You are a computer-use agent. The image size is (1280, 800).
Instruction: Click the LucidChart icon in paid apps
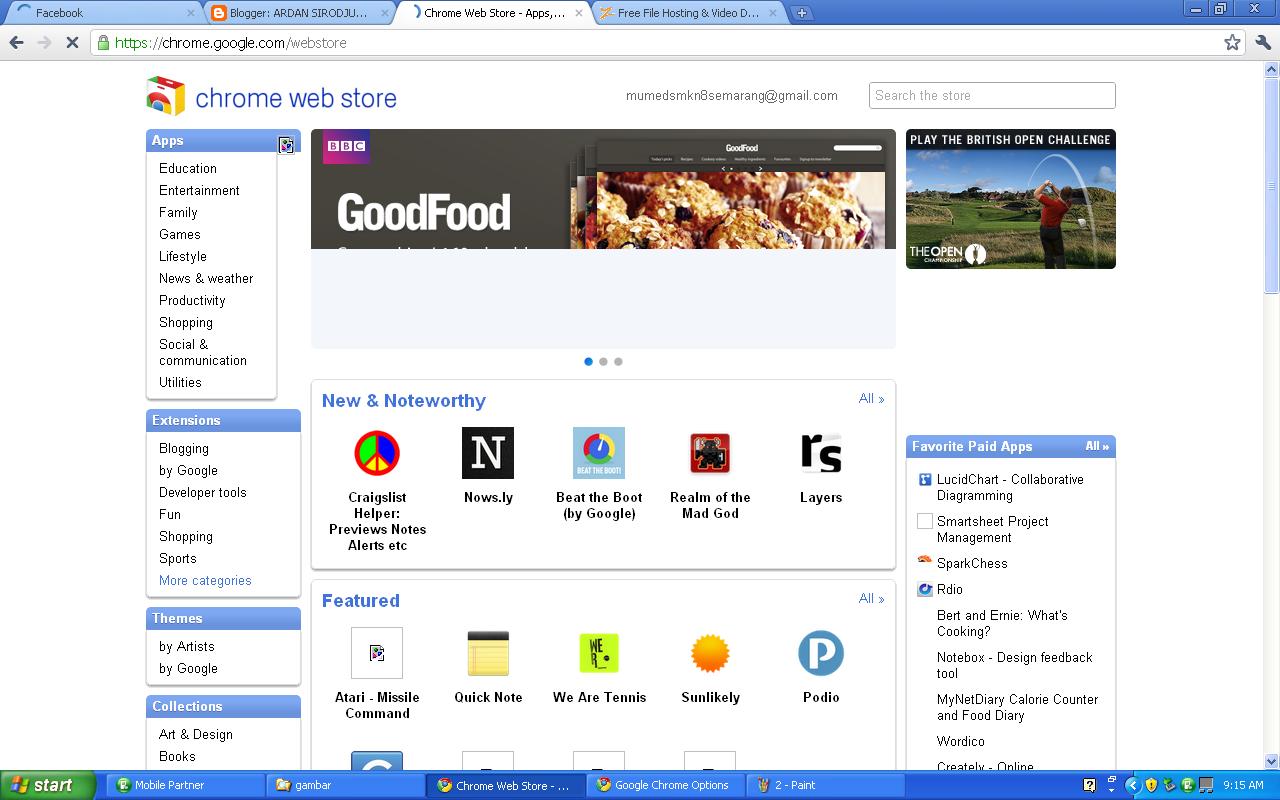(x=925, y=480)
